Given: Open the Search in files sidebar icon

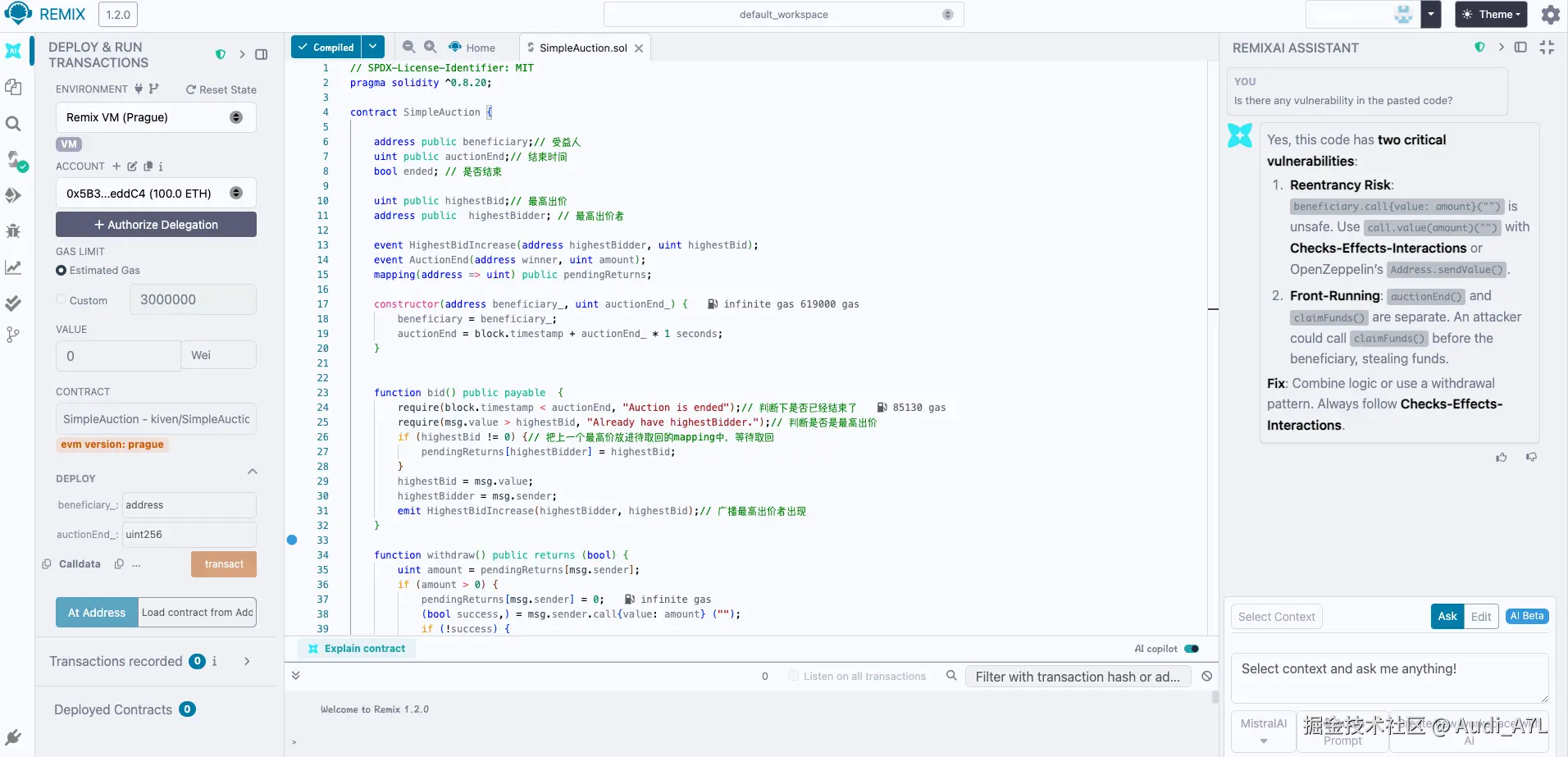Looking at the screenshot, I should click(13, 124).
